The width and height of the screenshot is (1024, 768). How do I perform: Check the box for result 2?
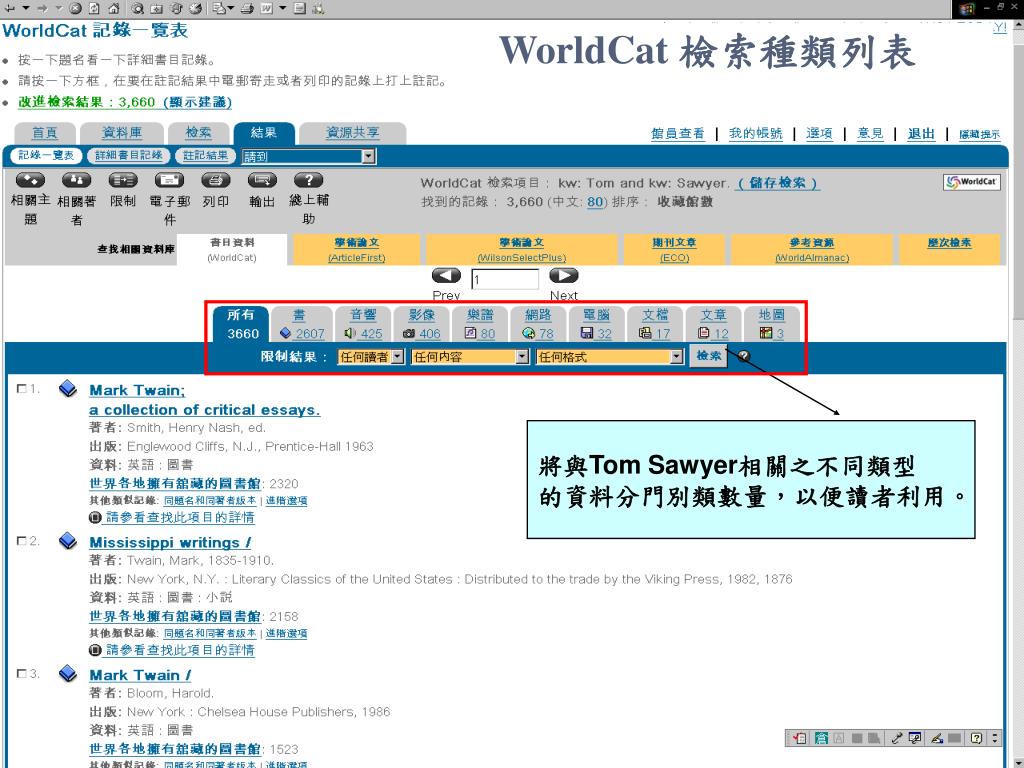point(22,541)
